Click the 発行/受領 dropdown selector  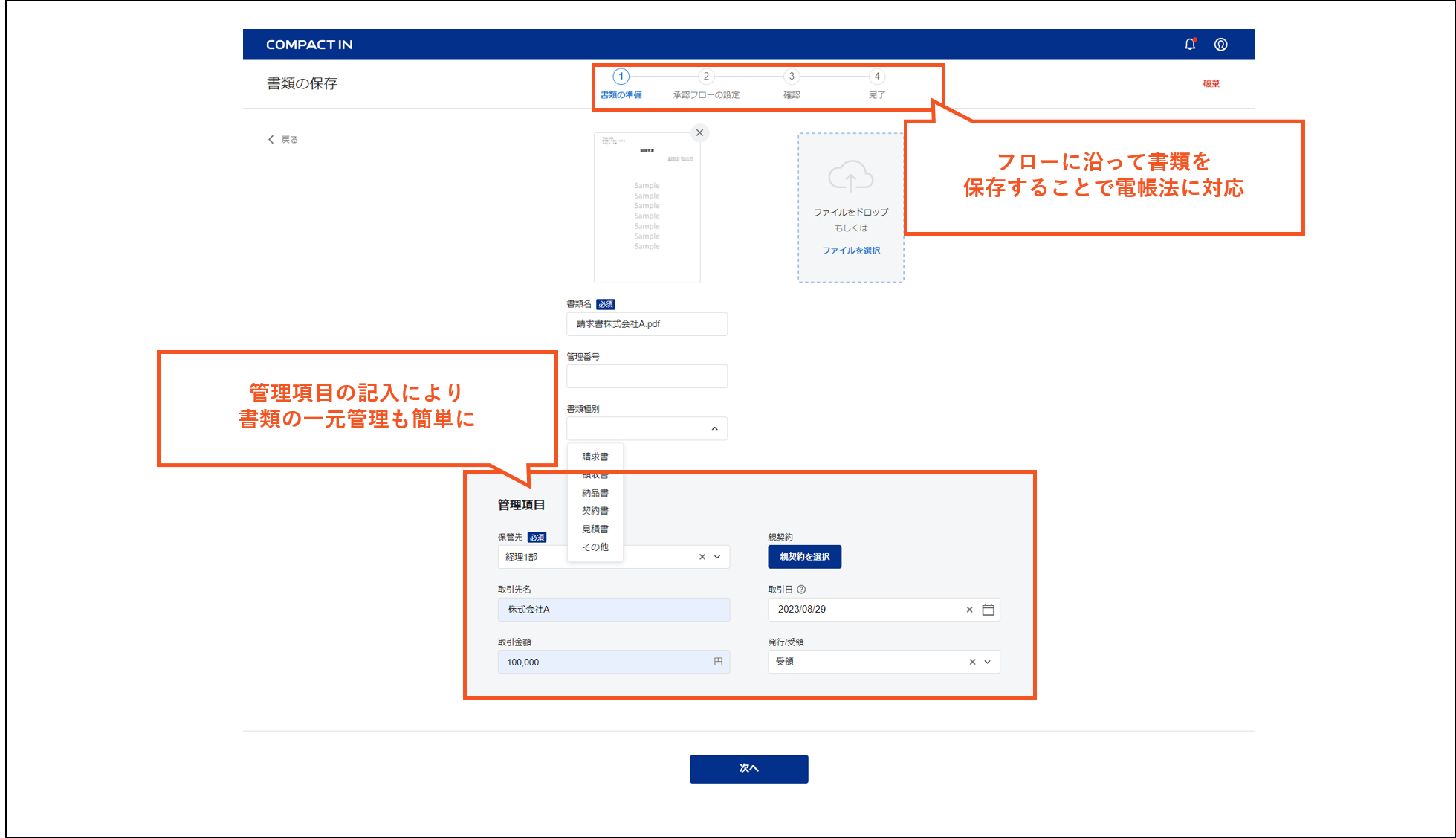coord(884,661)
